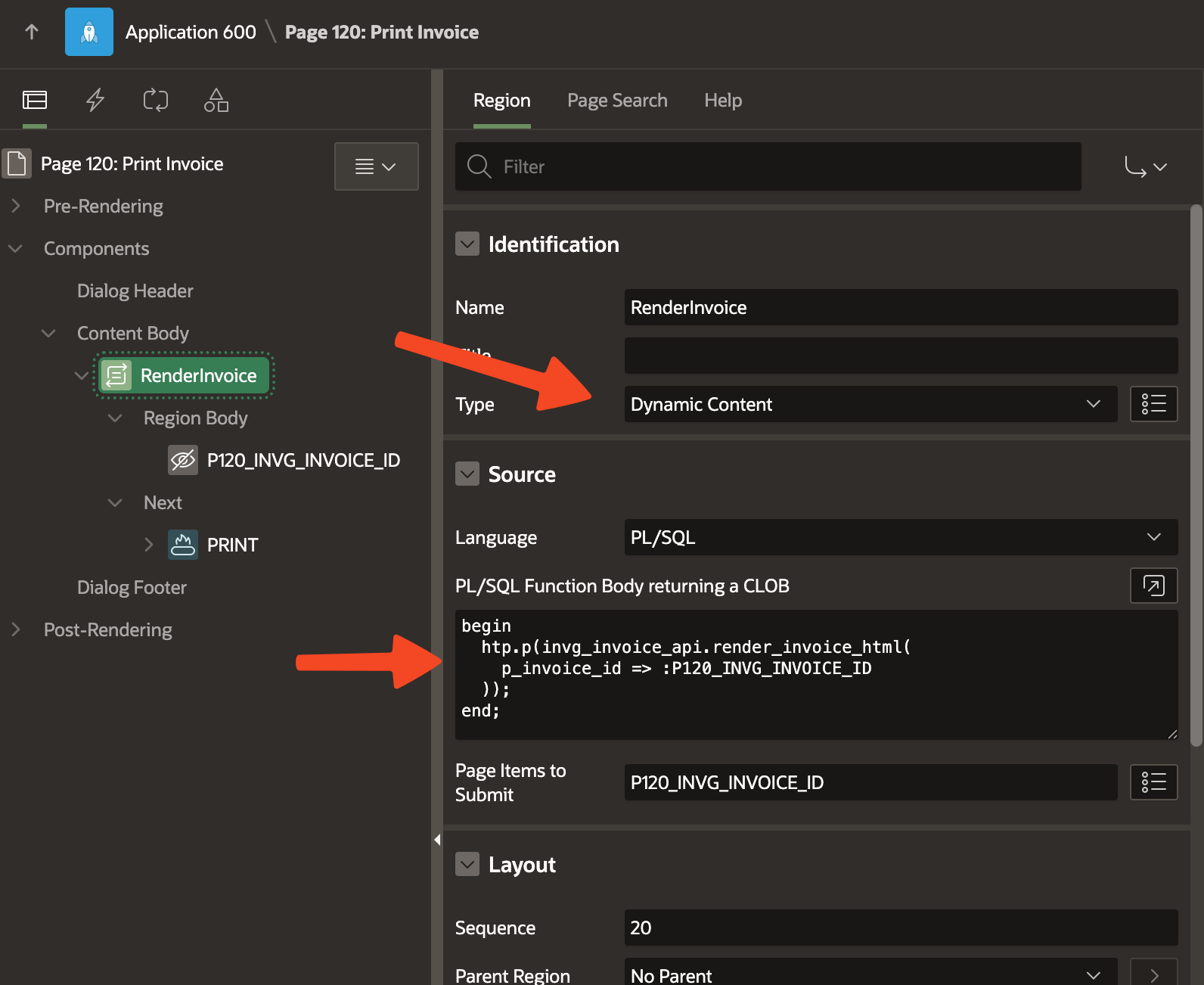This screenshot has width=1204, height=985.
Task: Click the Filter search magnifier icon
Action: [479, 166]
